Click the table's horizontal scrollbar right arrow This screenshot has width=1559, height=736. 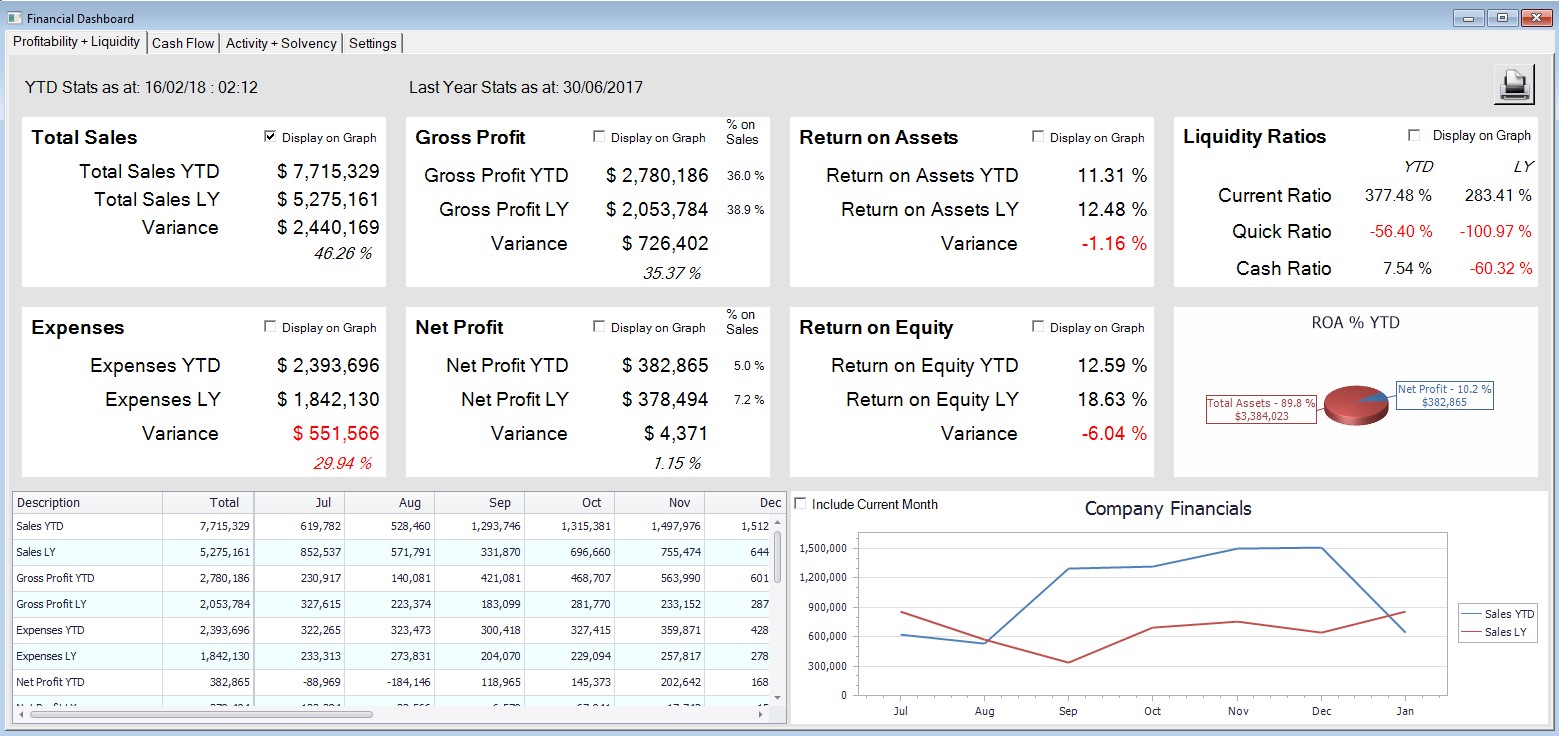pyautogui.click(x=761, y=714)
